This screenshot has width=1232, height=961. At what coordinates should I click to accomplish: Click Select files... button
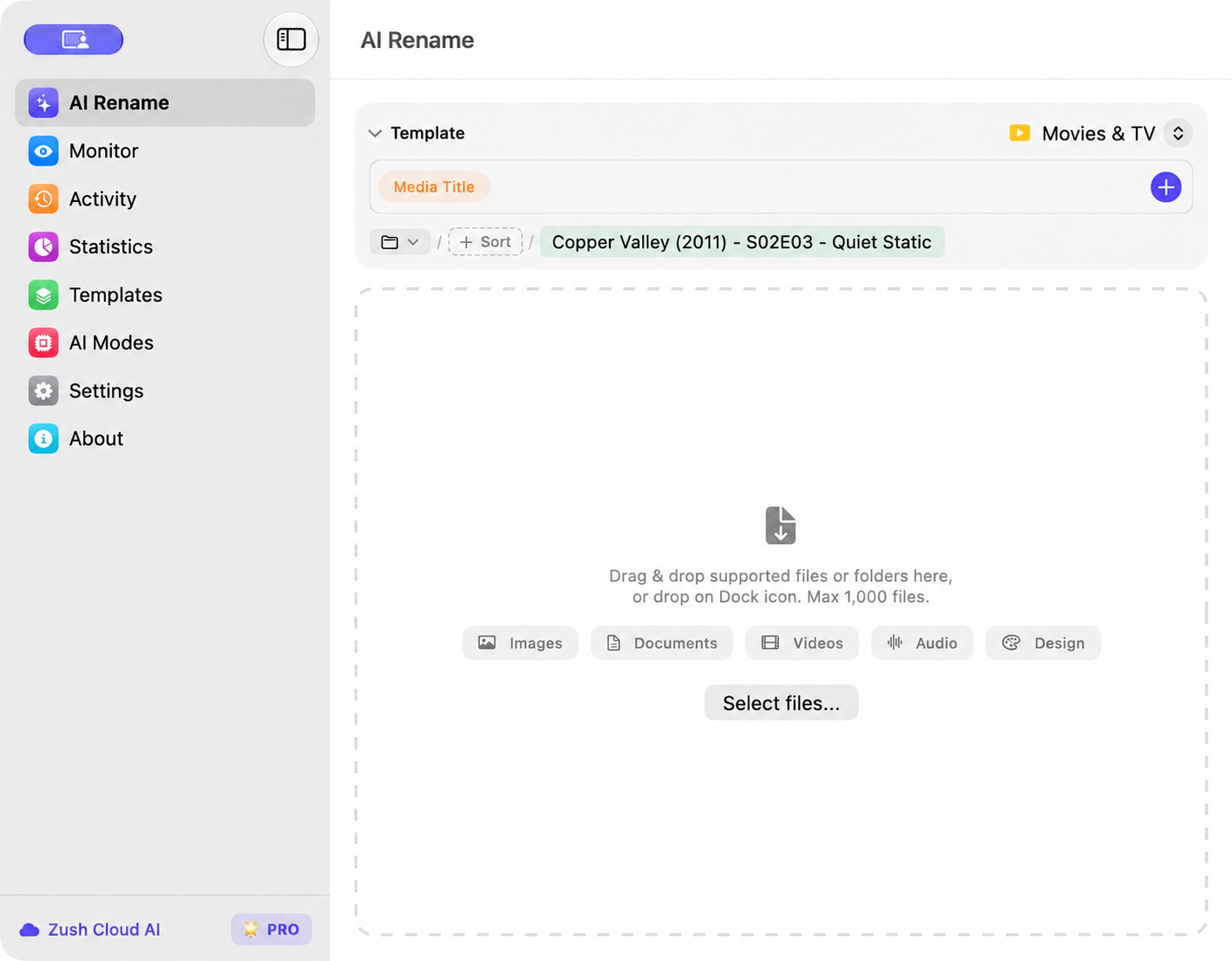pyautogui.click(x=781, y=703)
